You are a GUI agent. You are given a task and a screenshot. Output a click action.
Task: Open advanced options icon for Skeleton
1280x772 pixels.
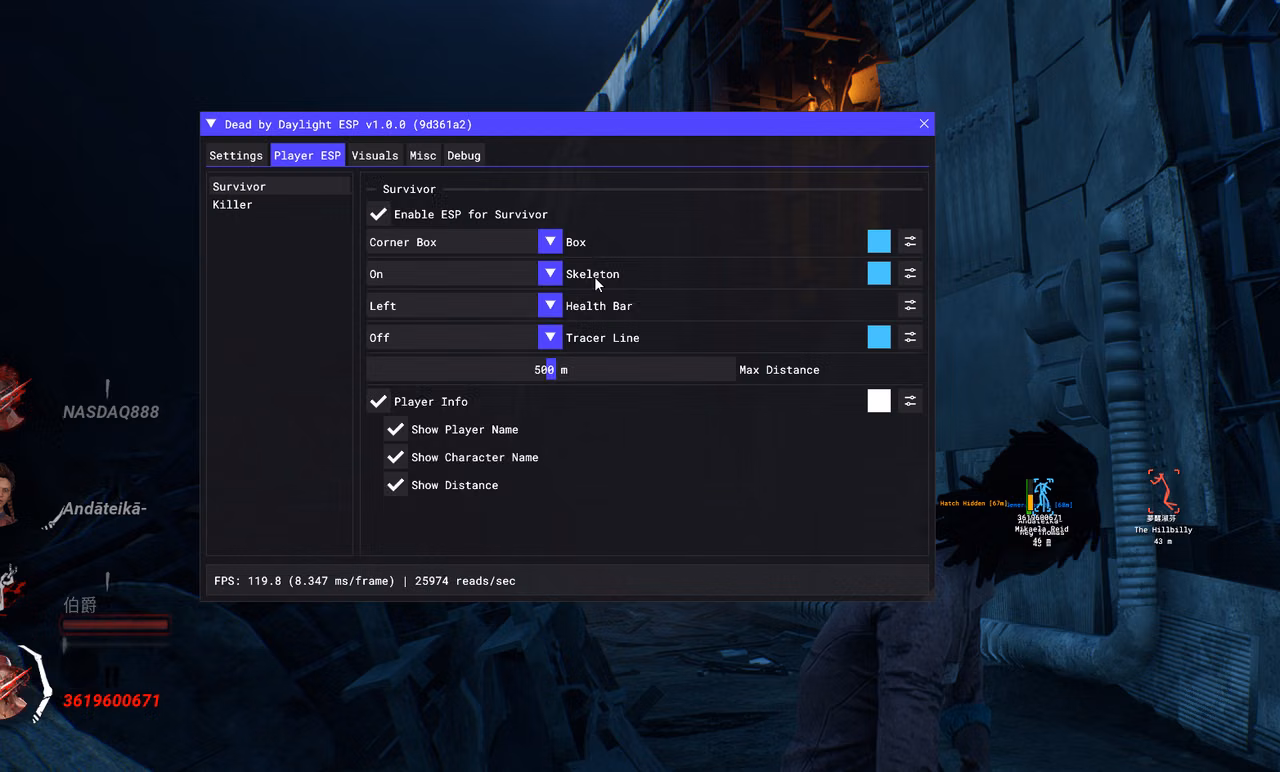tap(910, 274)
